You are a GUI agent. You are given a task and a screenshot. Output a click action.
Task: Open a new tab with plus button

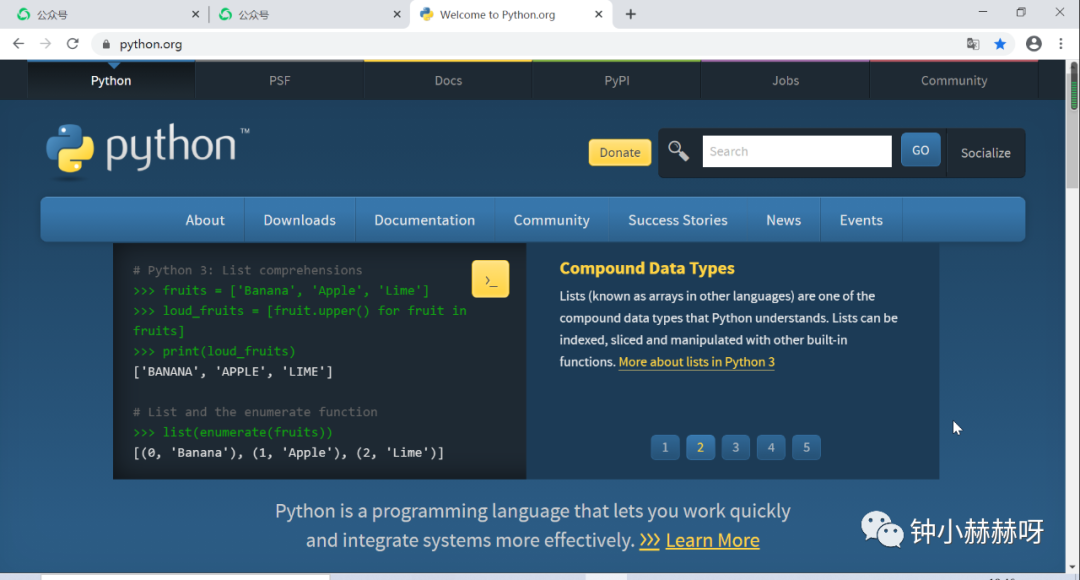[x=630, y=14]
